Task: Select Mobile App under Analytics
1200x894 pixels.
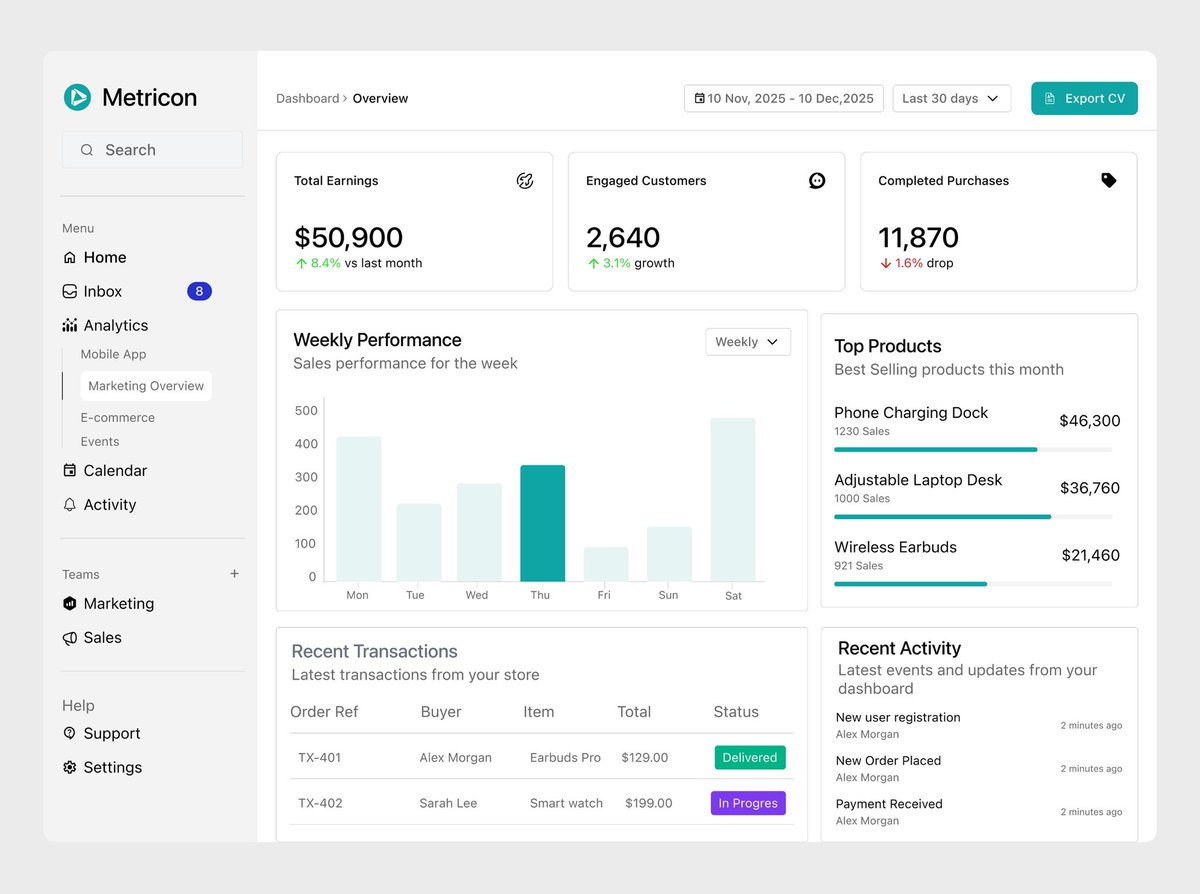Action: pyautogui.click(x=114, y=355)
